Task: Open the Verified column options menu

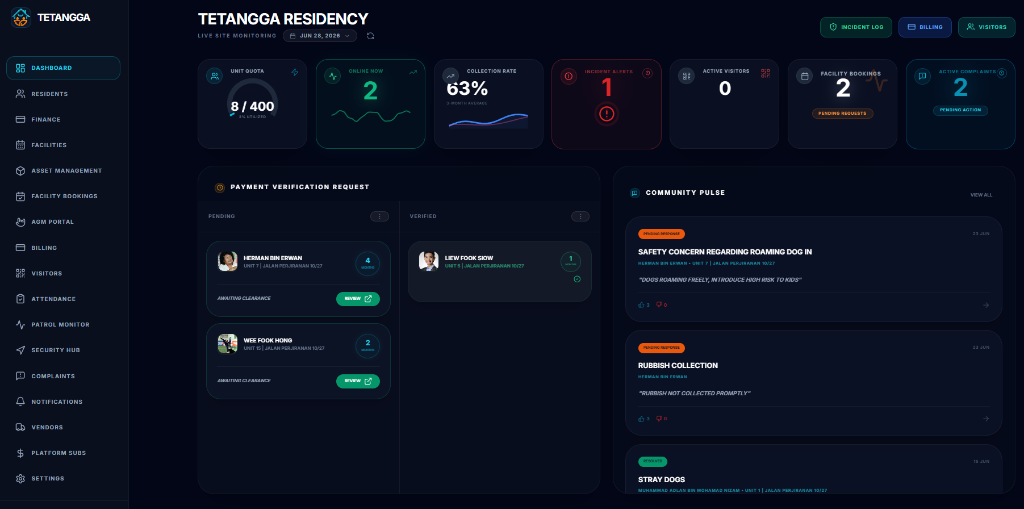Action: (x=580, y=216)
